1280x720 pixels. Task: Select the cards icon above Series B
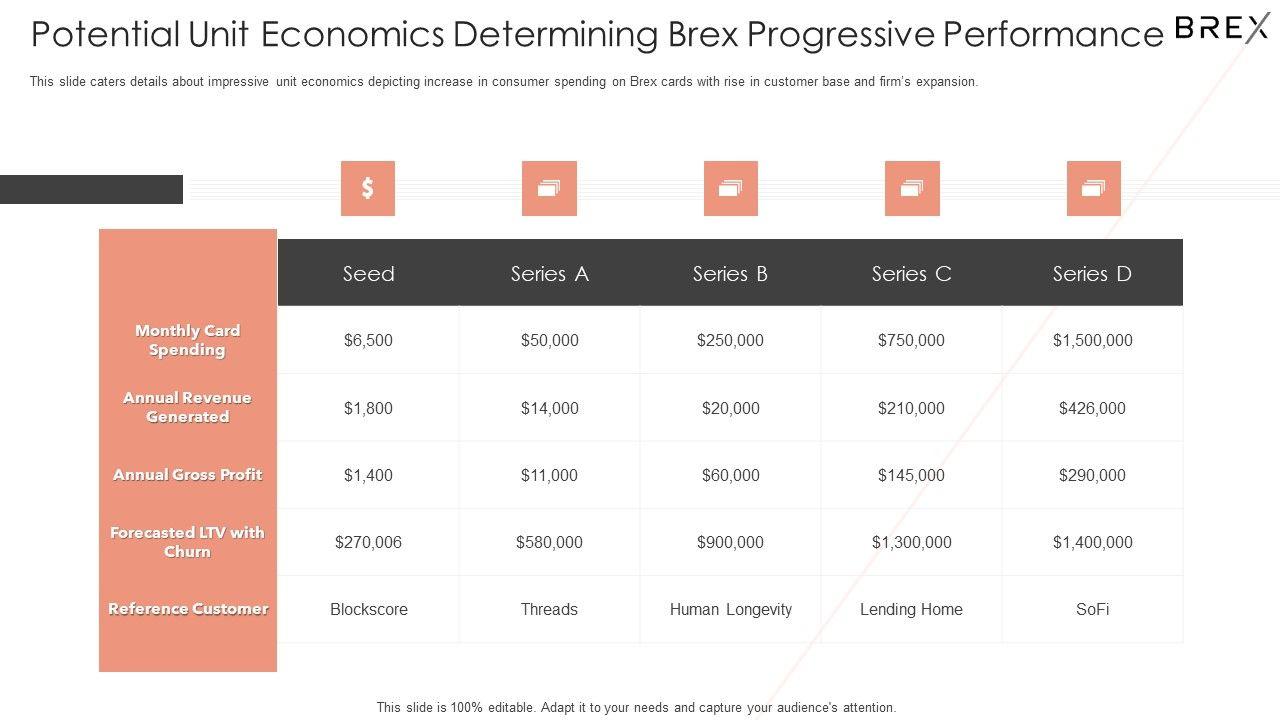coord(730,188)
